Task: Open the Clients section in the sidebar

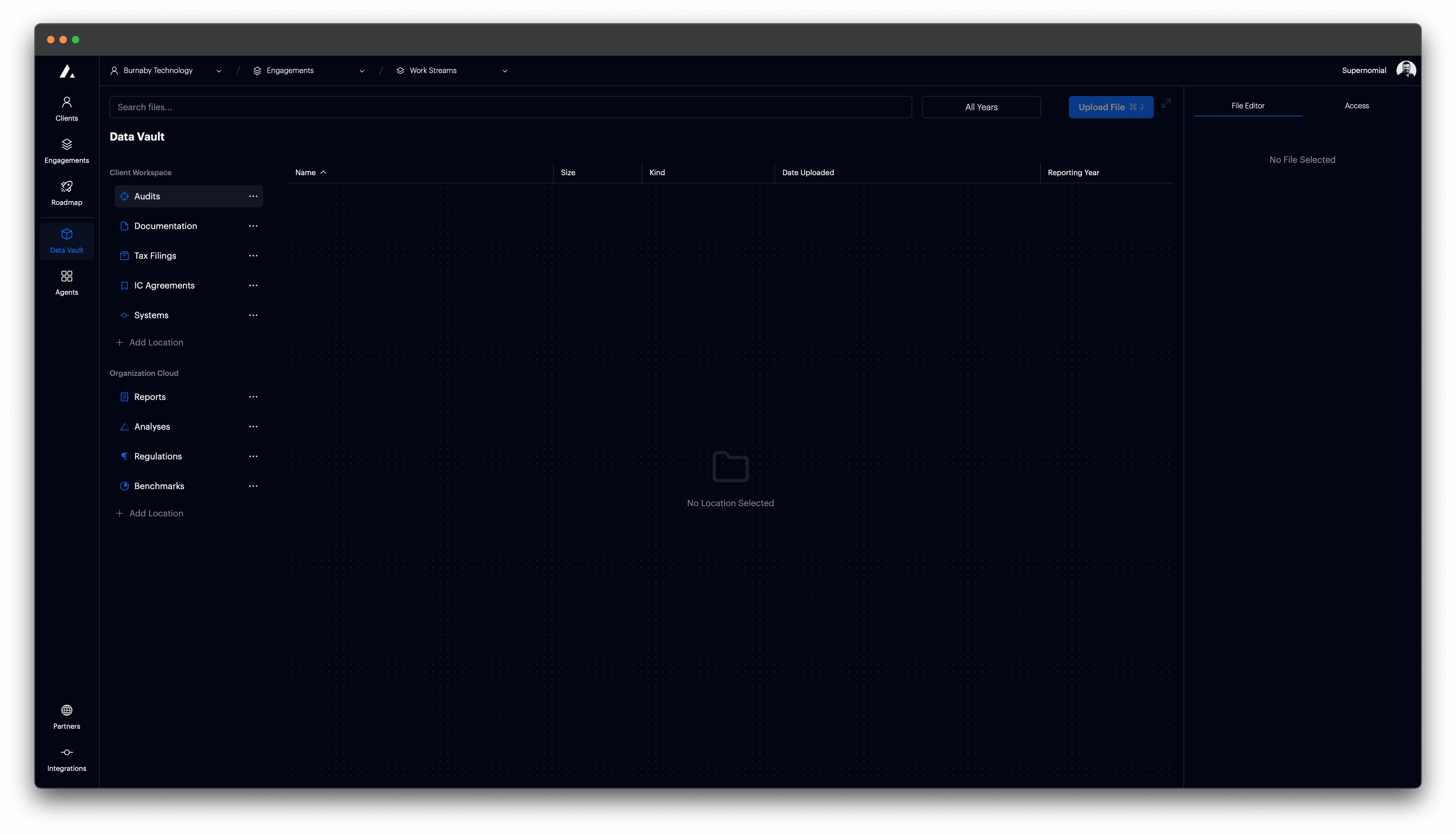Action: tap(66, 108)
